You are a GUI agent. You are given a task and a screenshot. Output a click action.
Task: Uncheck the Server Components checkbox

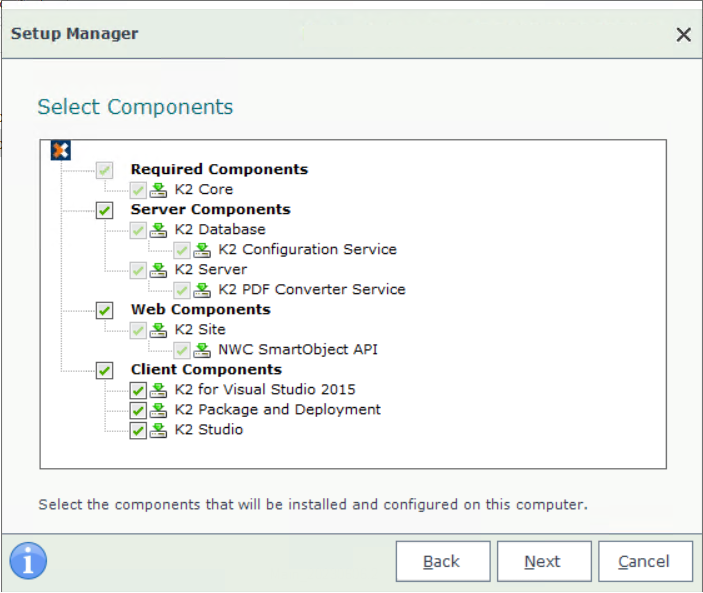click(x=105, y=210)
